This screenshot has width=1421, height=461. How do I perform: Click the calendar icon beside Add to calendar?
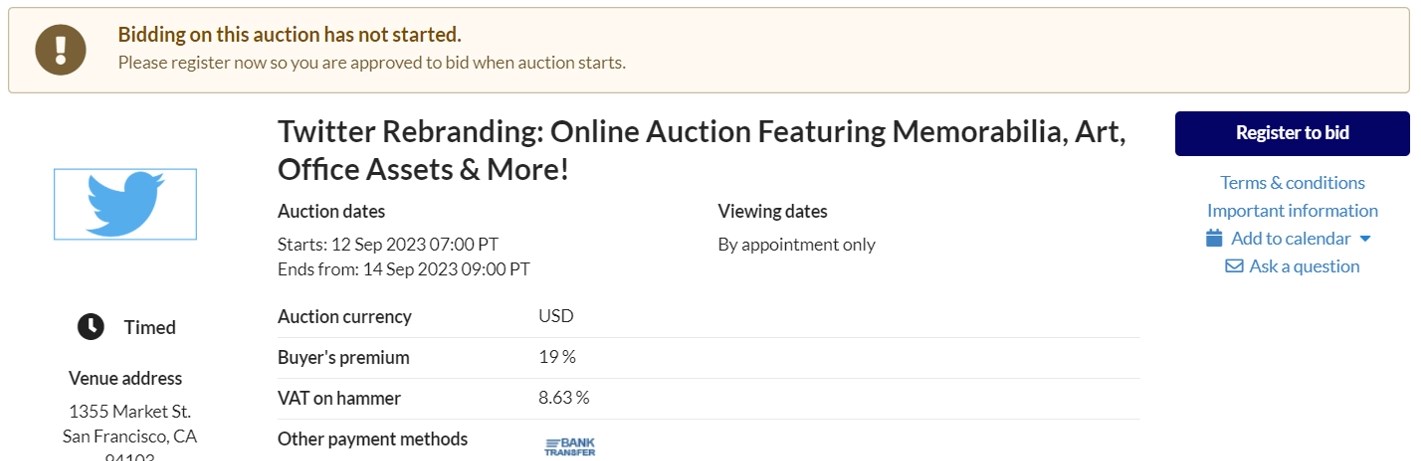point(1214,238)
